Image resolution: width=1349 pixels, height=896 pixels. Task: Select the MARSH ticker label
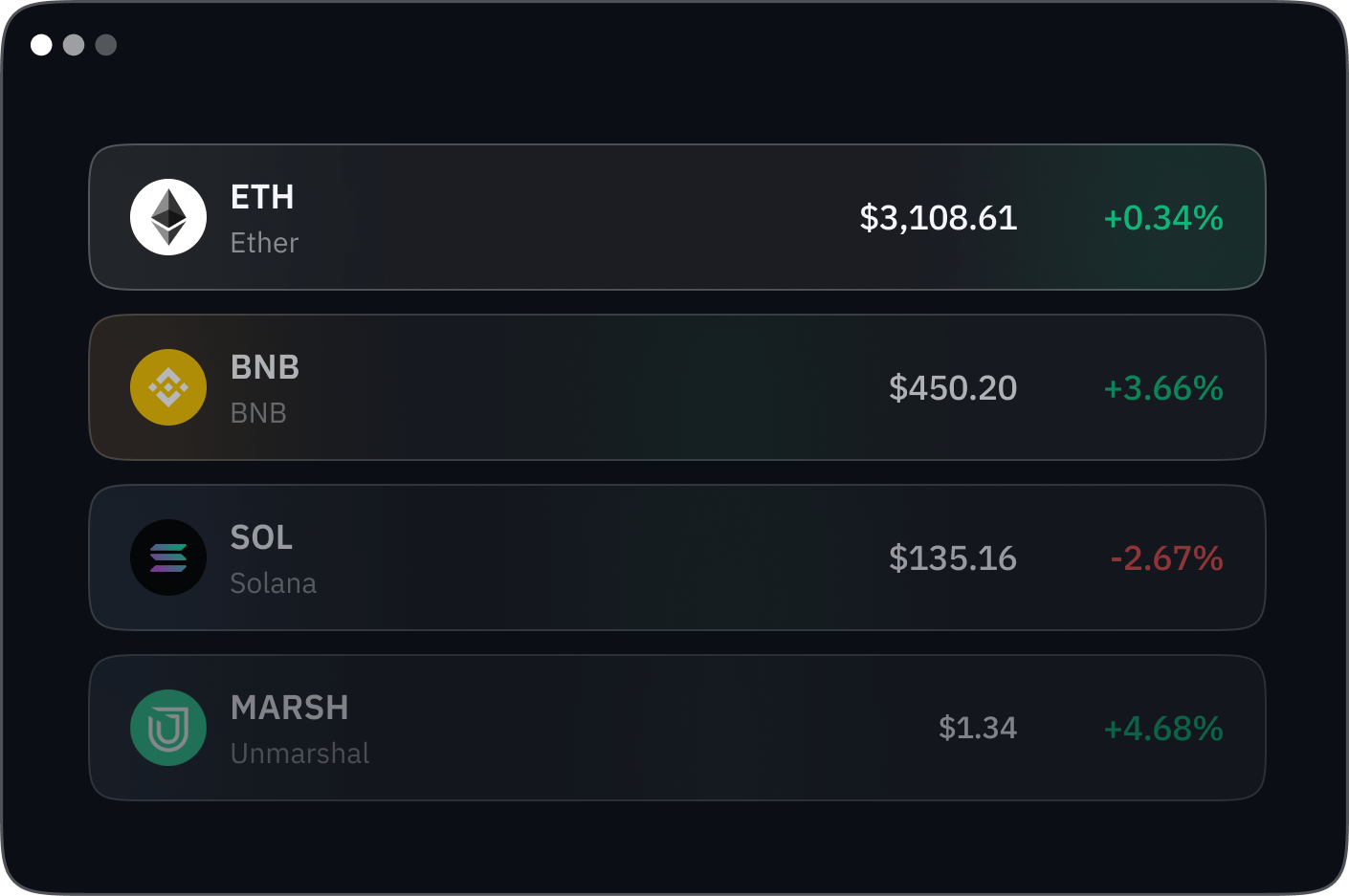pos(289,708)
